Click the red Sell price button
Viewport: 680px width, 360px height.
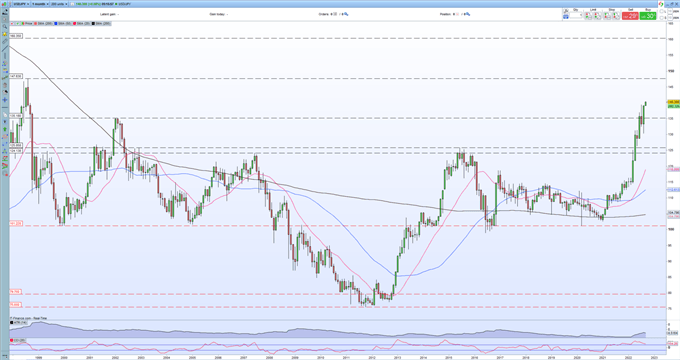tap(630, 16)
